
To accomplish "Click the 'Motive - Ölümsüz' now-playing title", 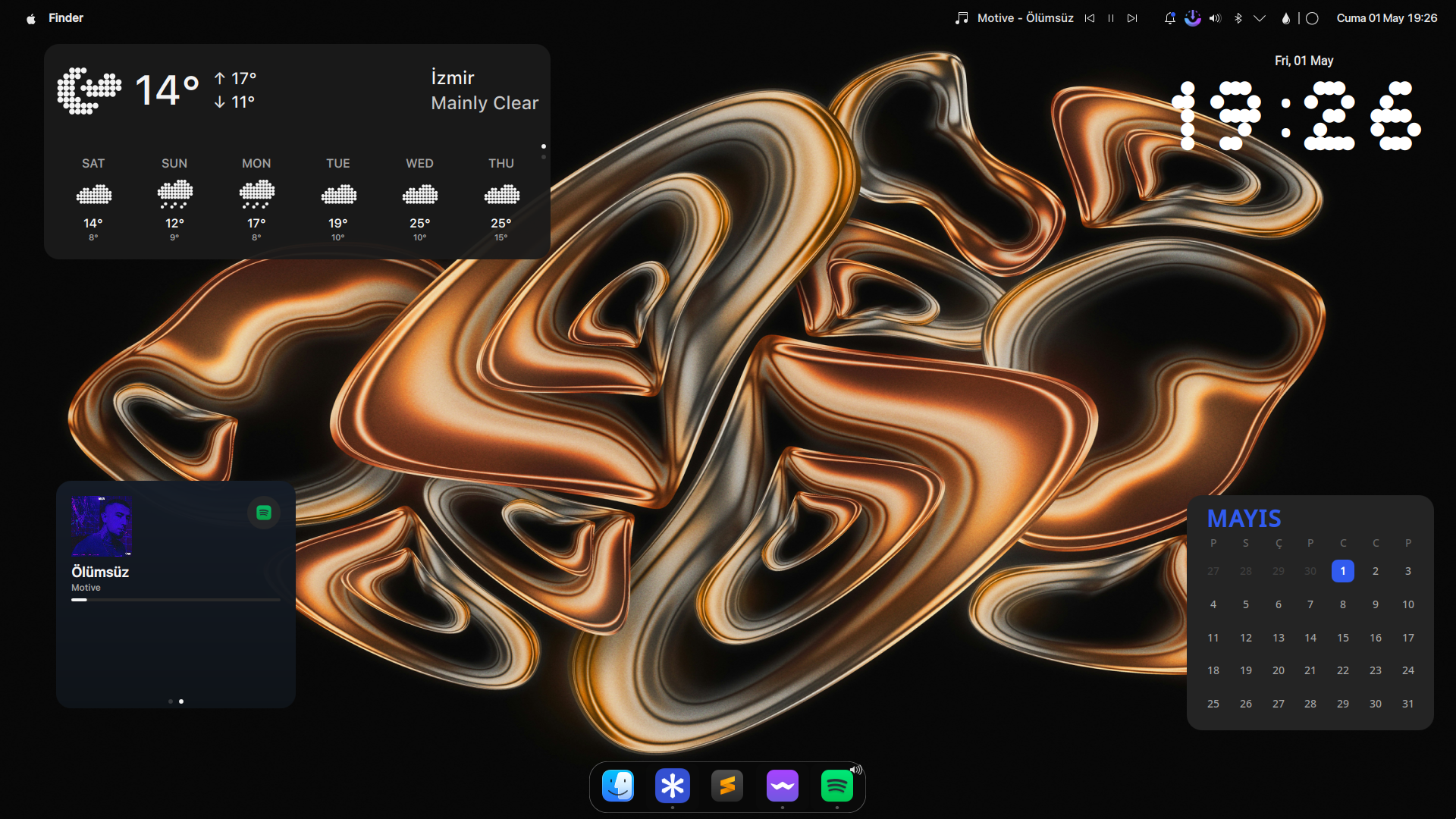I will pos(1025,18).
